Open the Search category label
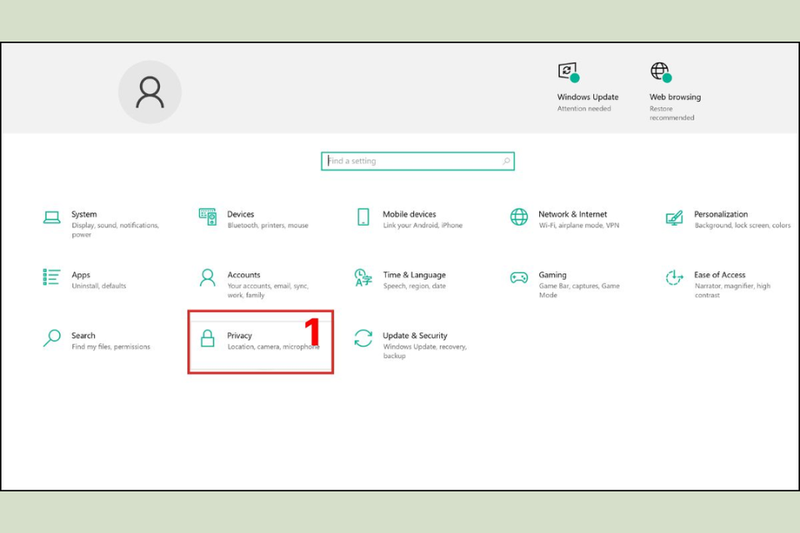The width and height of the screenshot is (800, 533). (83, 336)
